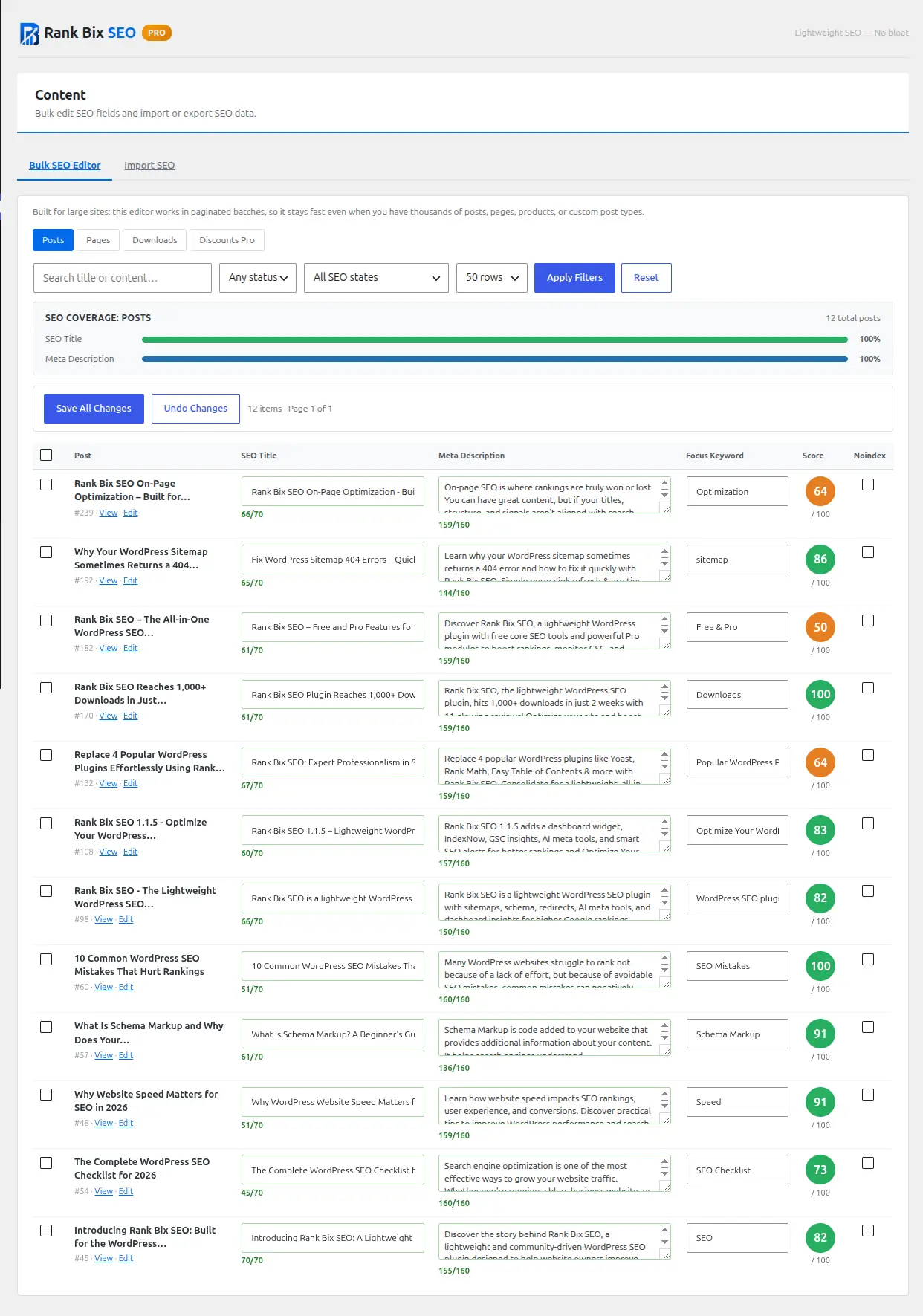
Task: Toggle the select-all checkbox in table header
Action: pos(46,455)
